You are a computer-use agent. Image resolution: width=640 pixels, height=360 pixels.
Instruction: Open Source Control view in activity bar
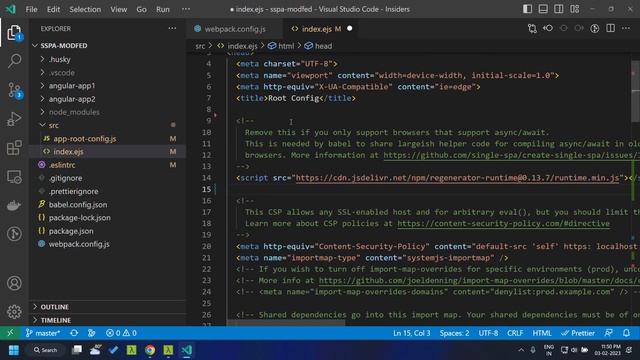coord(14,90)
